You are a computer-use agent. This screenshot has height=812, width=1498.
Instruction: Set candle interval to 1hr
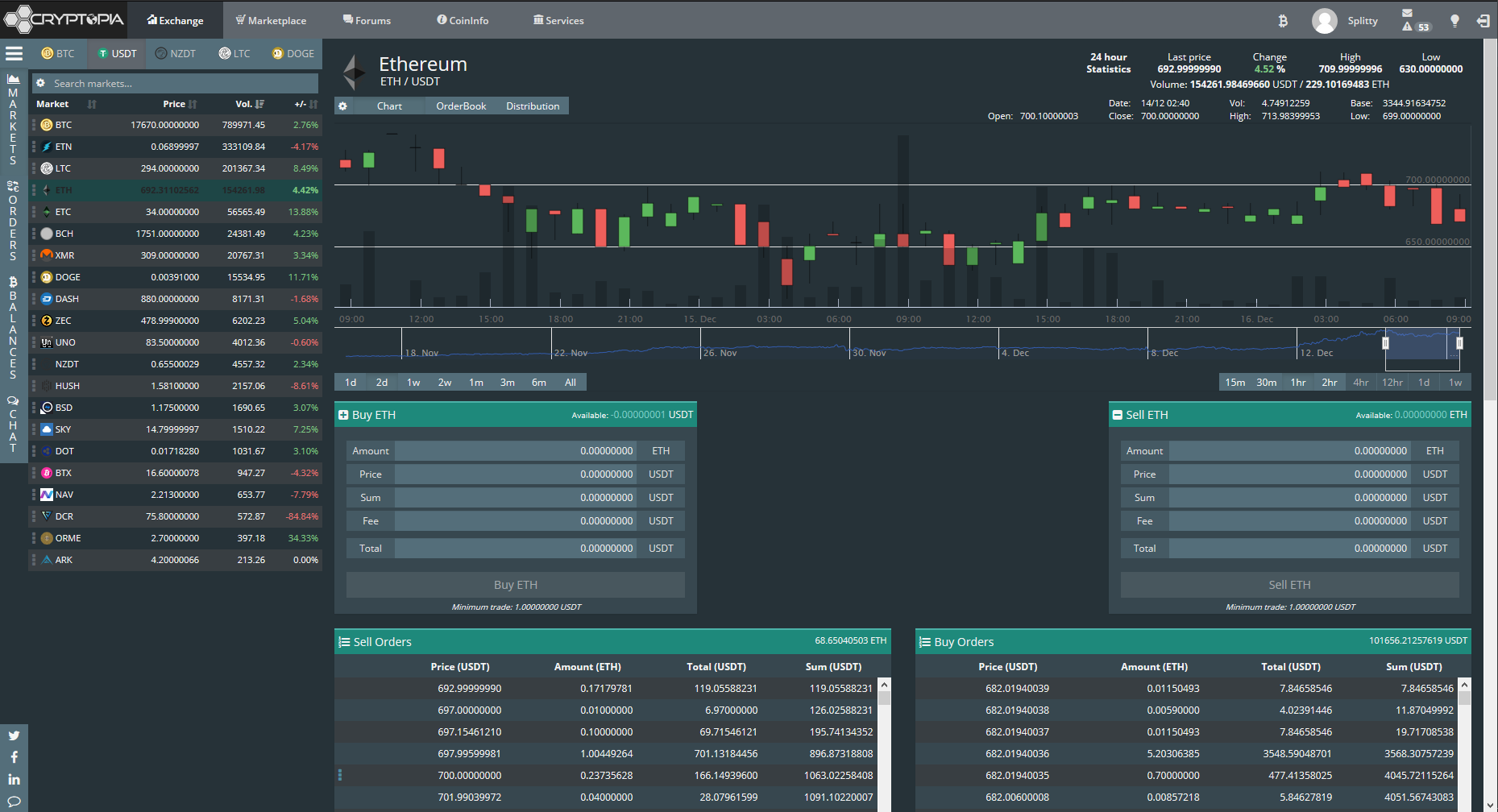click(x=1298, y=382)
